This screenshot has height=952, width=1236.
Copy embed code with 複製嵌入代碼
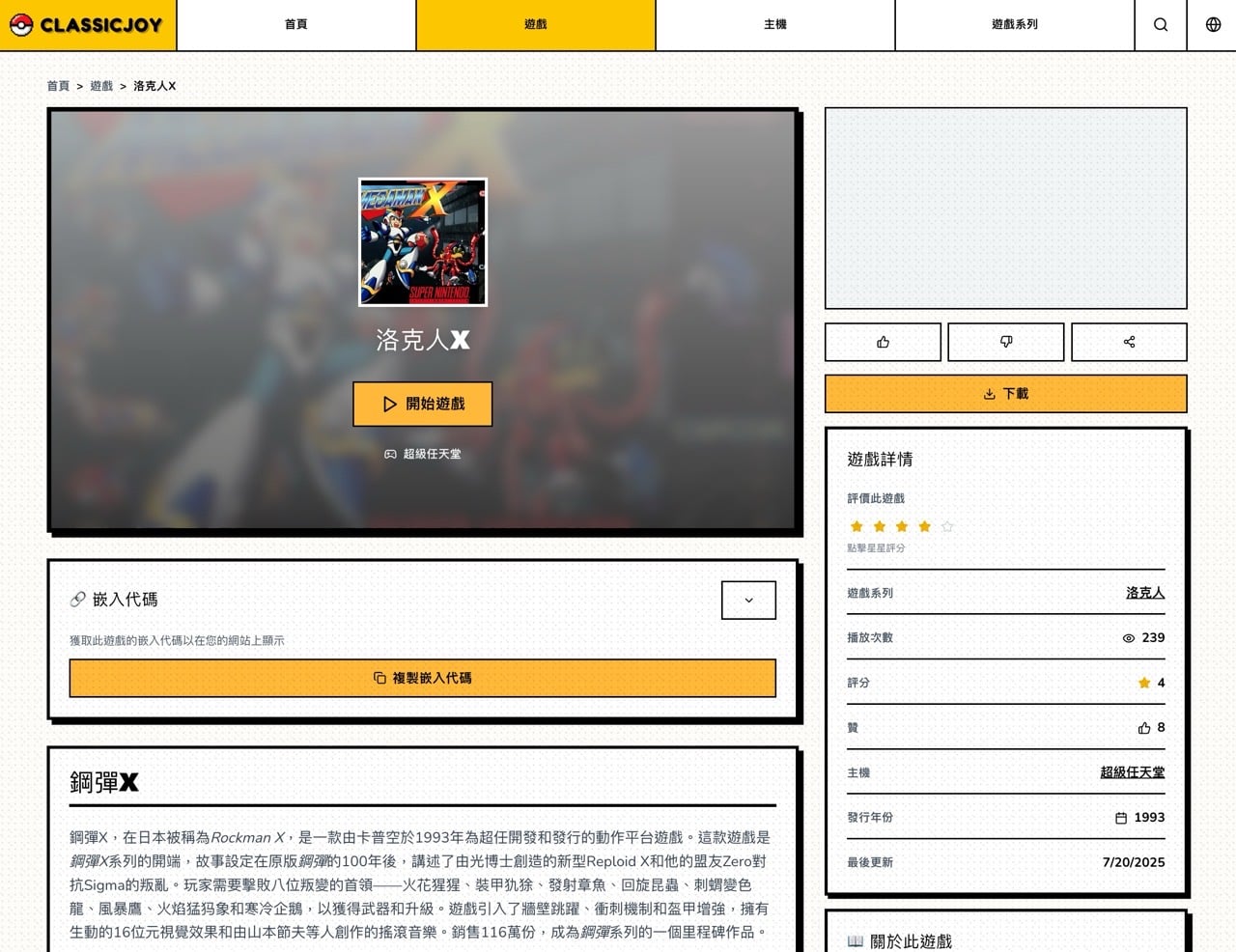pos(423,678)
